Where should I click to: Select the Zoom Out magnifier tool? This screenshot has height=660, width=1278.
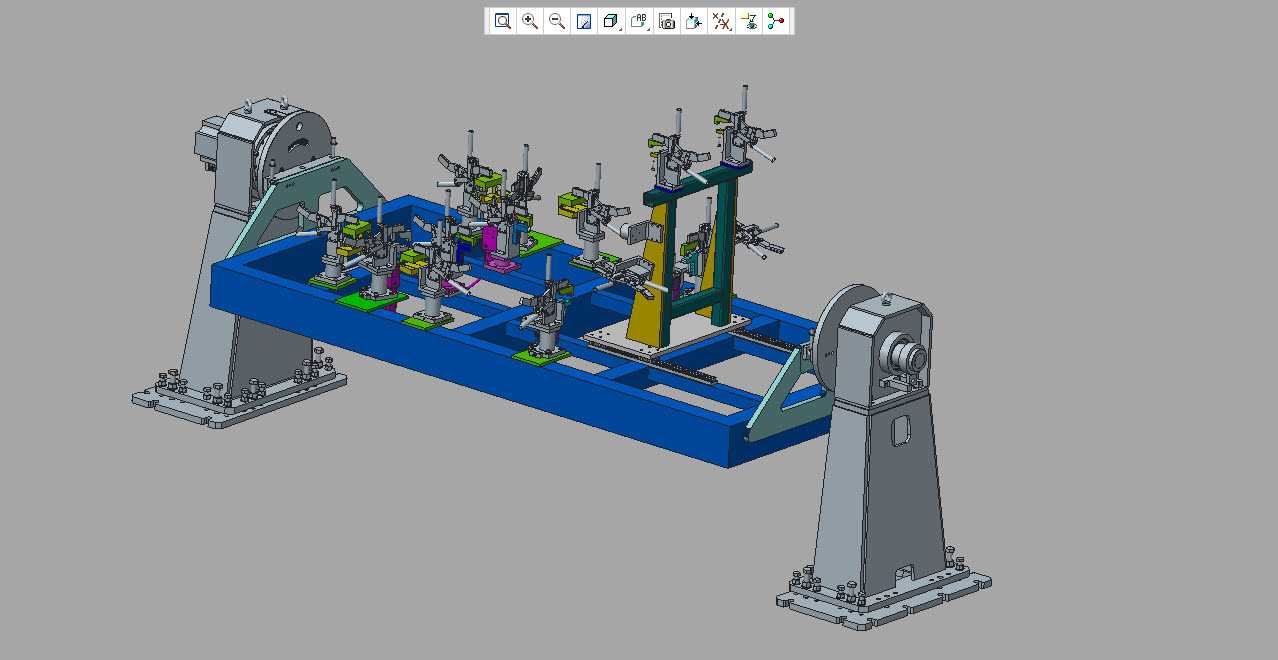pyautogui.click(x=557, y=21)
